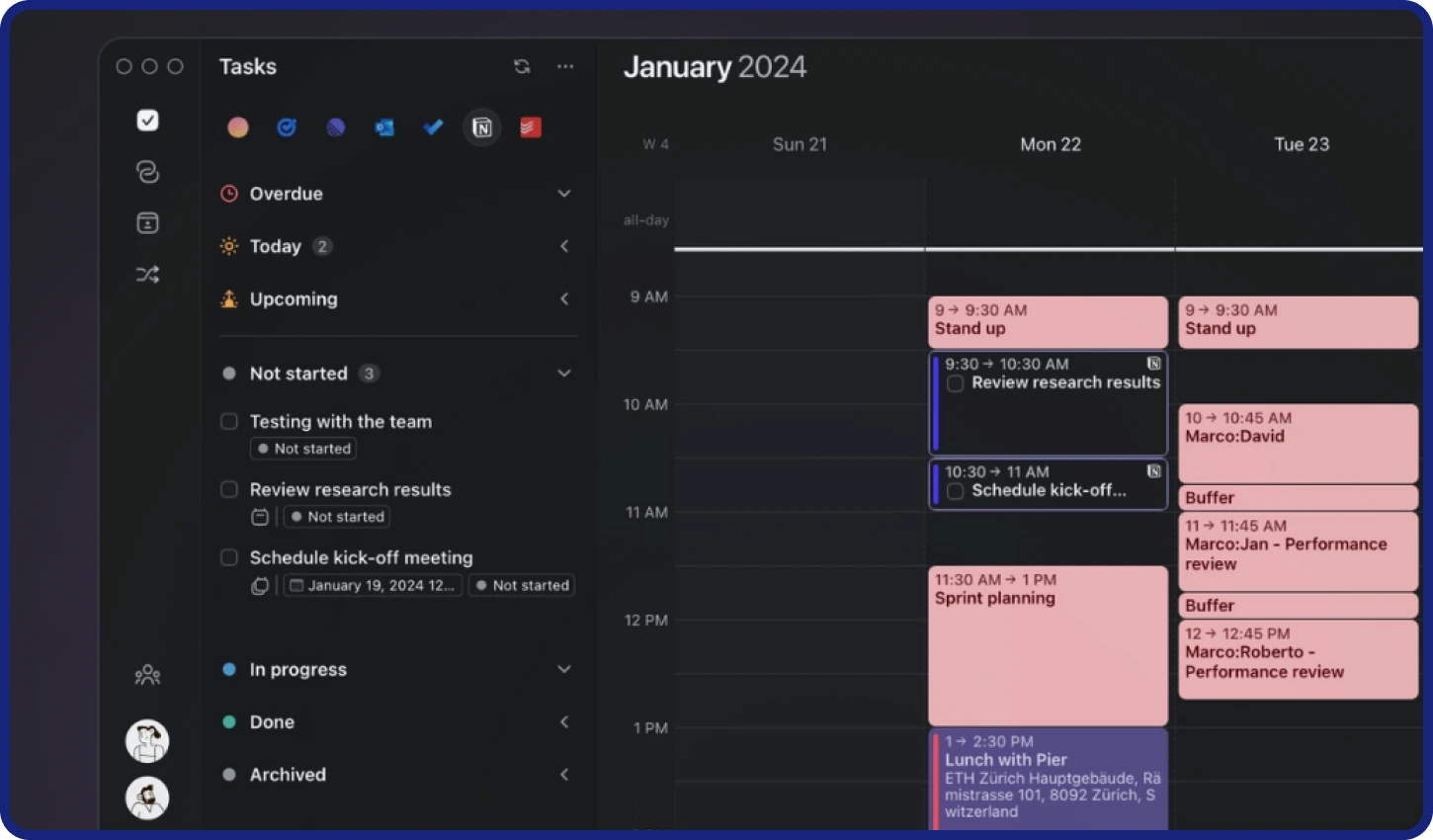1433x840 pixels.
Task: Select the Todoist red integration icon
Action: tap(531, 127)
